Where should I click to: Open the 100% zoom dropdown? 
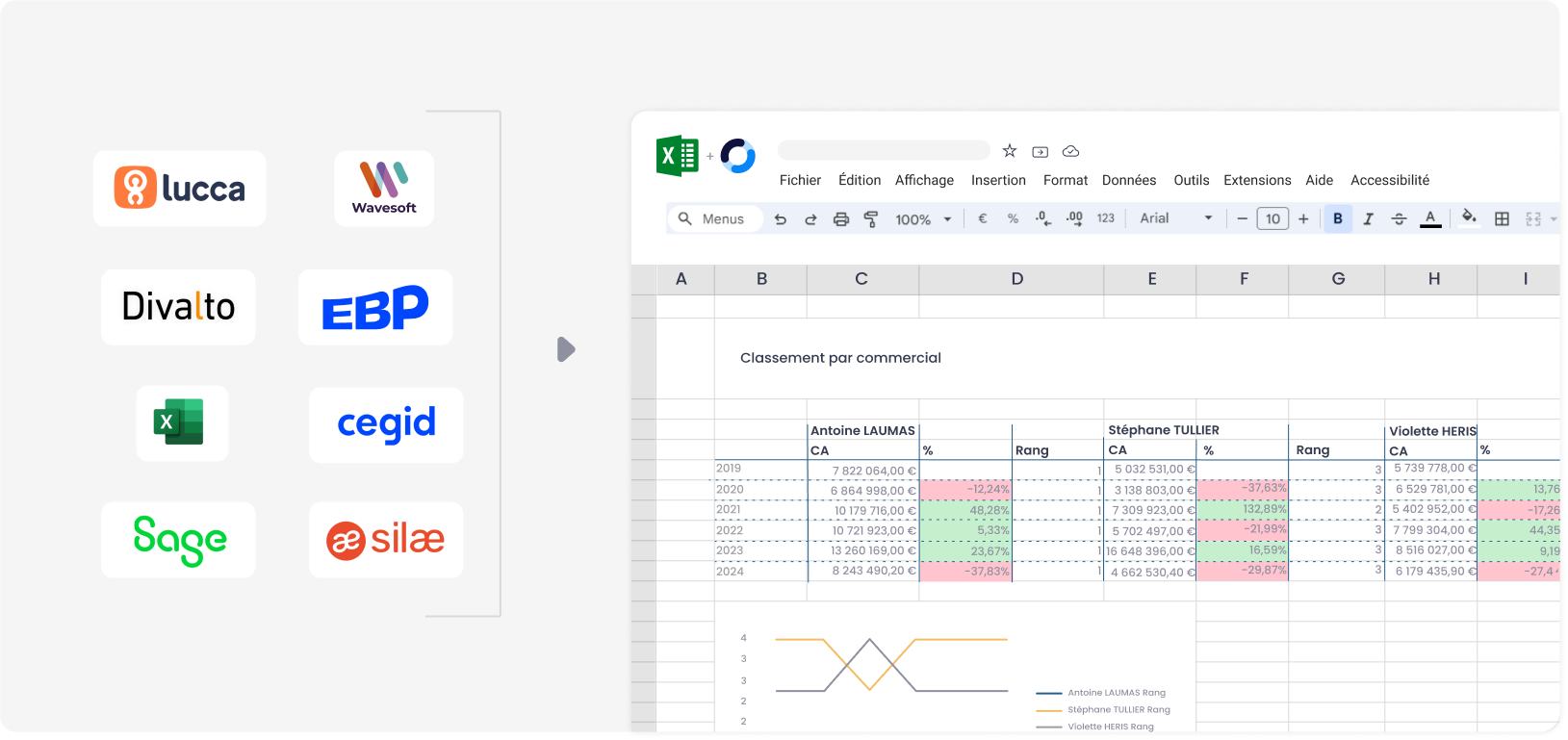point(923,219)
